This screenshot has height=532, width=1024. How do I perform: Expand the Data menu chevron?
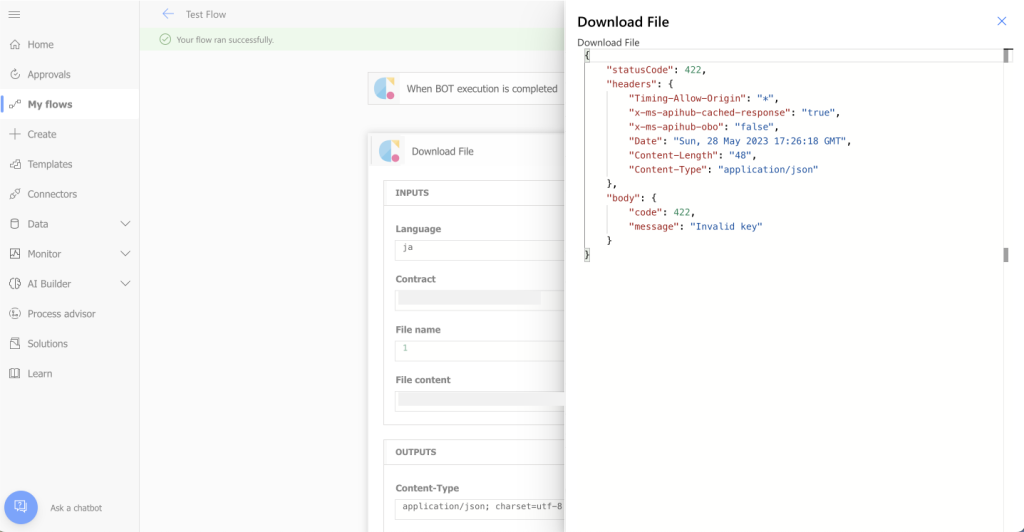pos(125,224)
